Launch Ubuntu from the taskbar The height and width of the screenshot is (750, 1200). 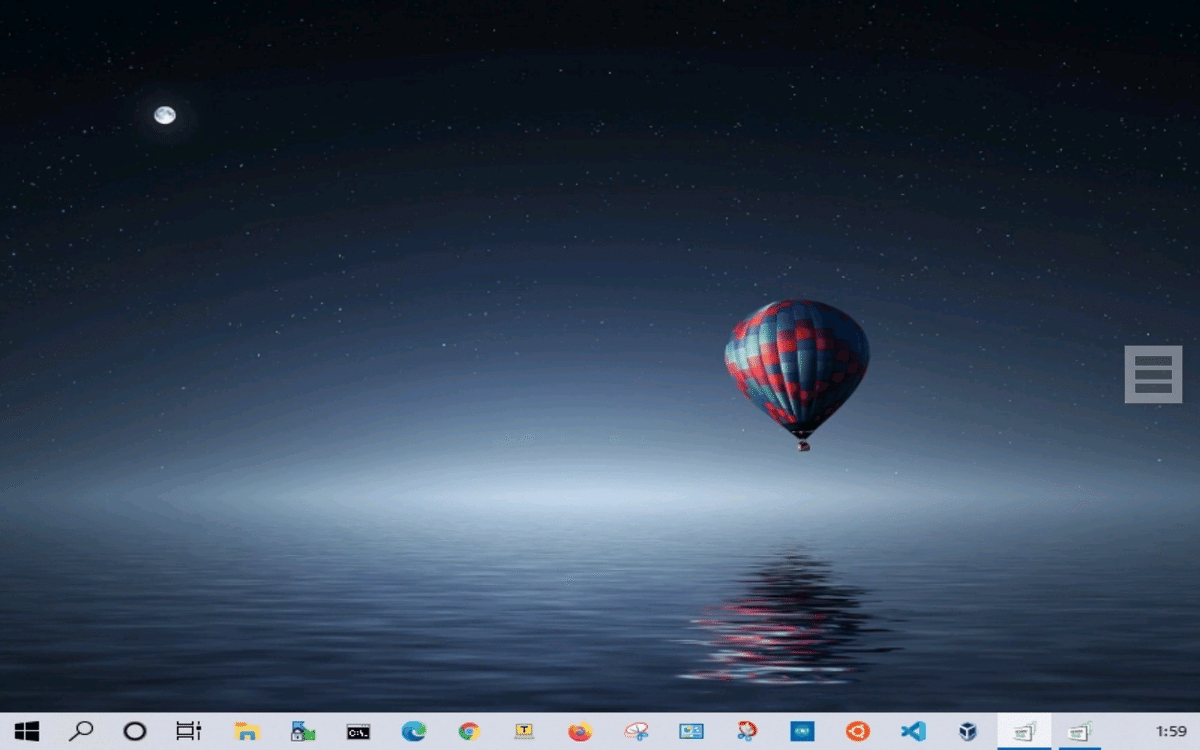coord(857,732)
